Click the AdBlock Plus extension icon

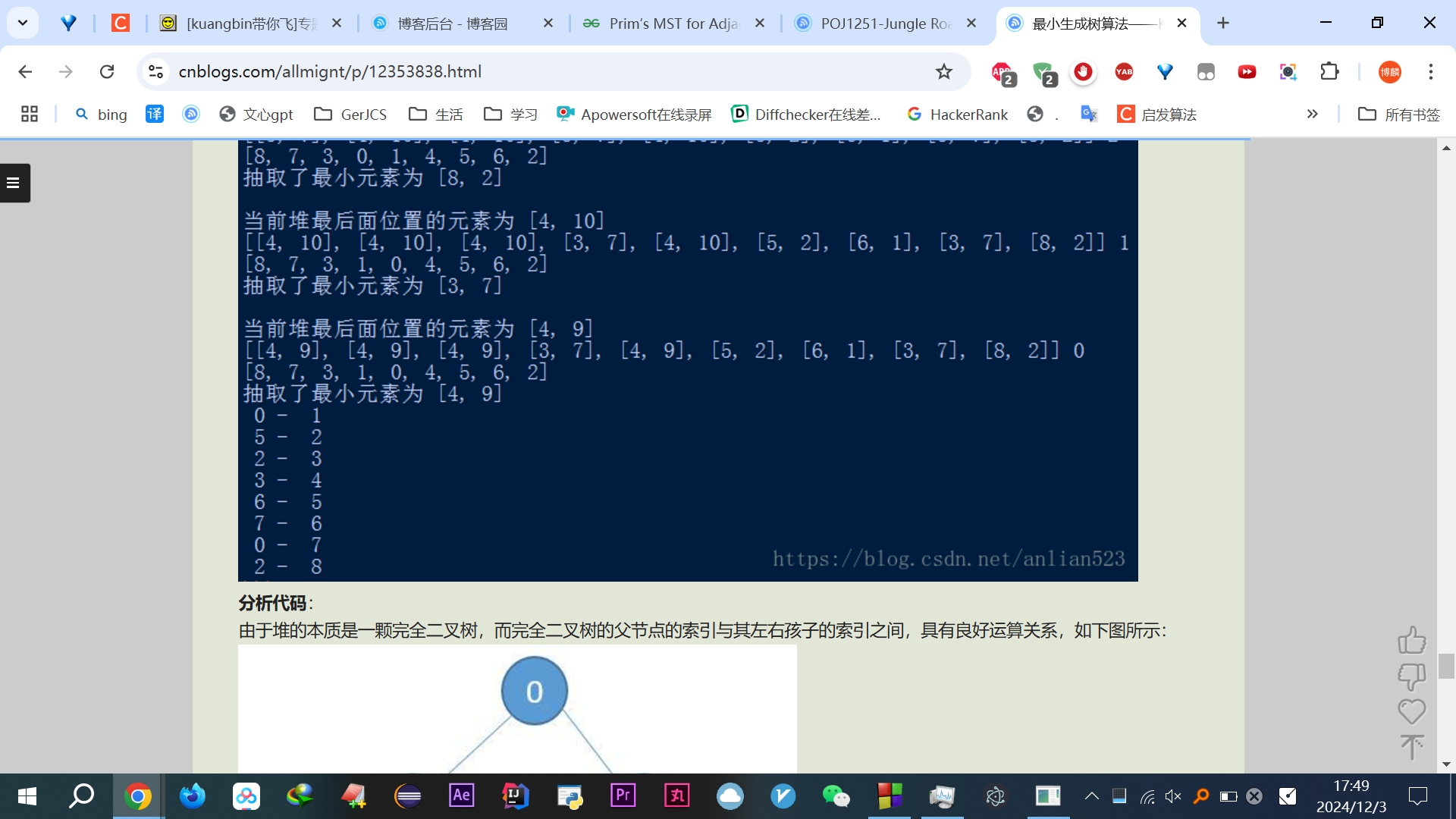tap(1002, 72)
